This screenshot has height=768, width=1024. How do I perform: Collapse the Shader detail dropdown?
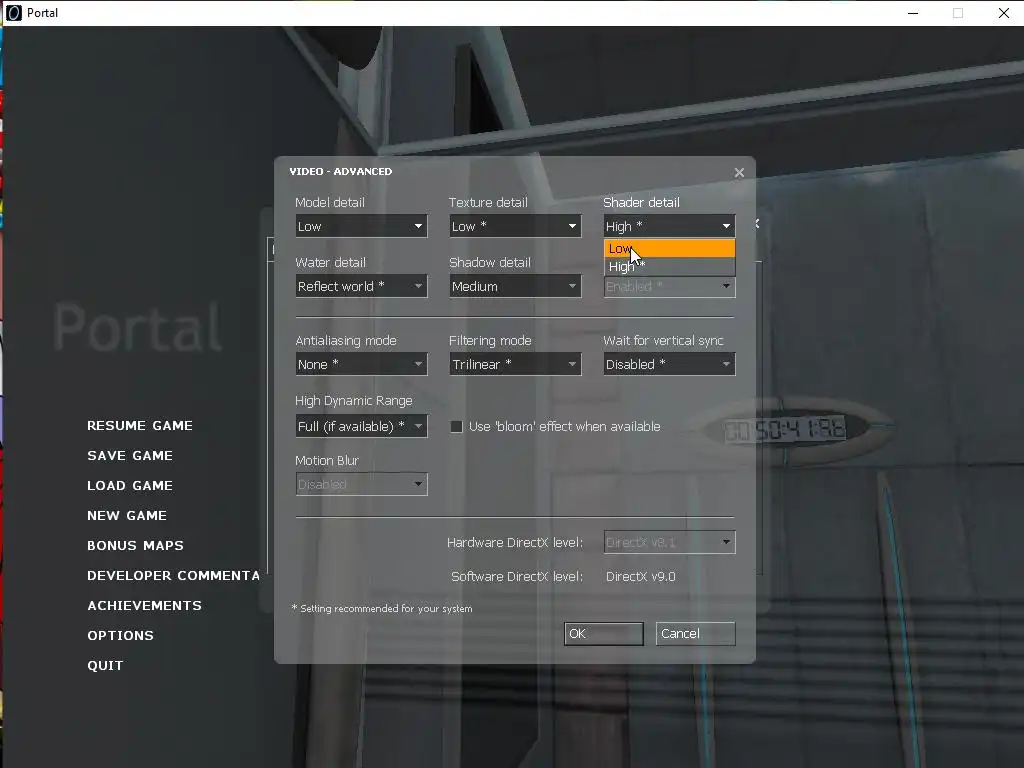point(669,226)
